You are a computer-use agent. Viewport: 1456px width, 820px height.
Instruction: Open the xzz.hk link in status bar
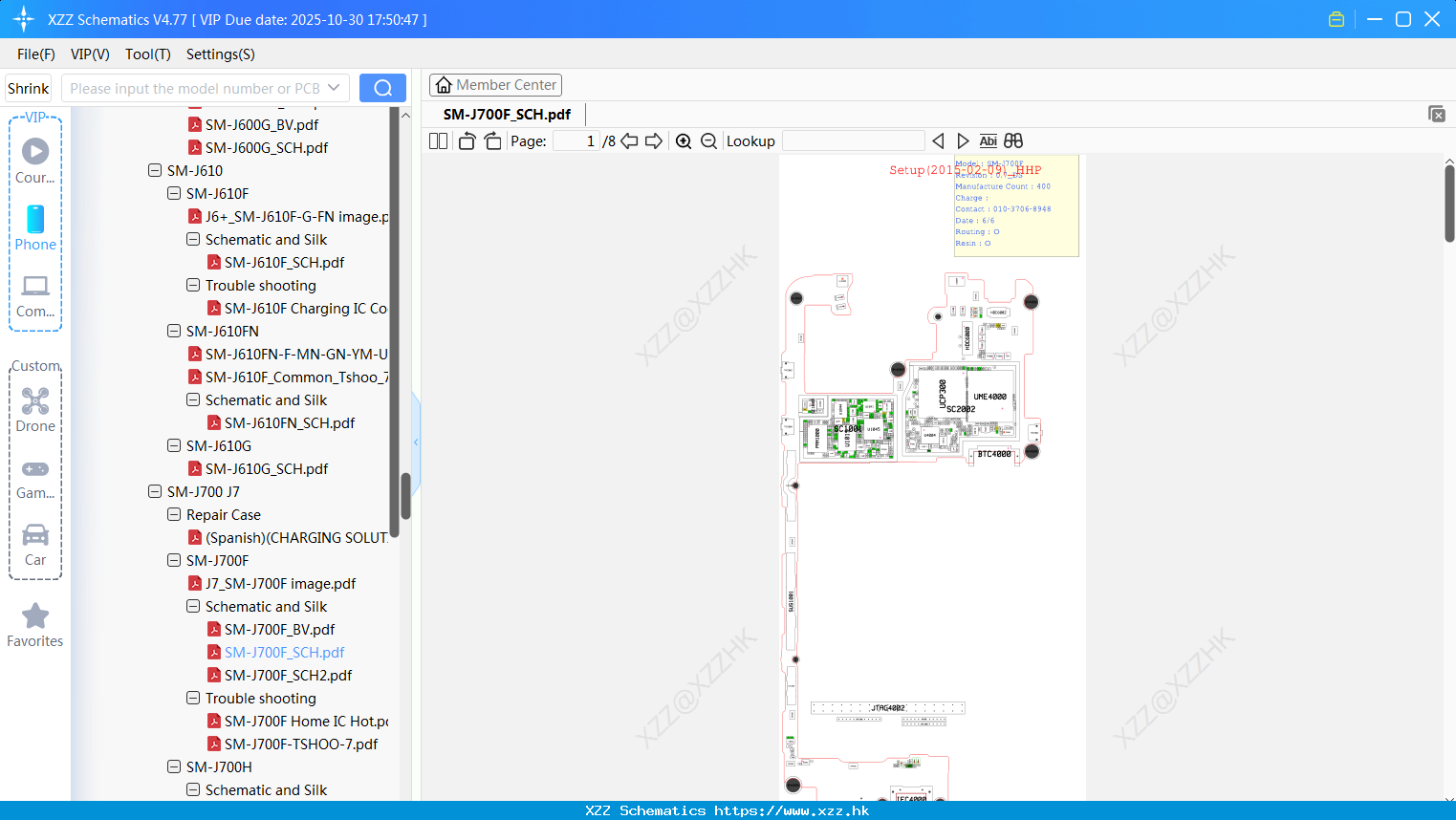[792, 810]
